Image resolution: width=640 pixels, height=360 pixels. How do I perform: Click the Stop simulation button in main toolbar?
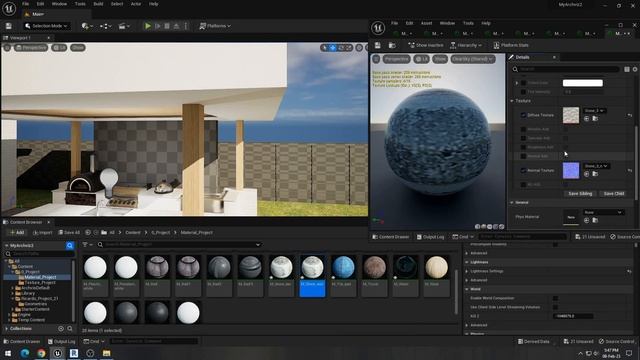[x=167, y=26]
